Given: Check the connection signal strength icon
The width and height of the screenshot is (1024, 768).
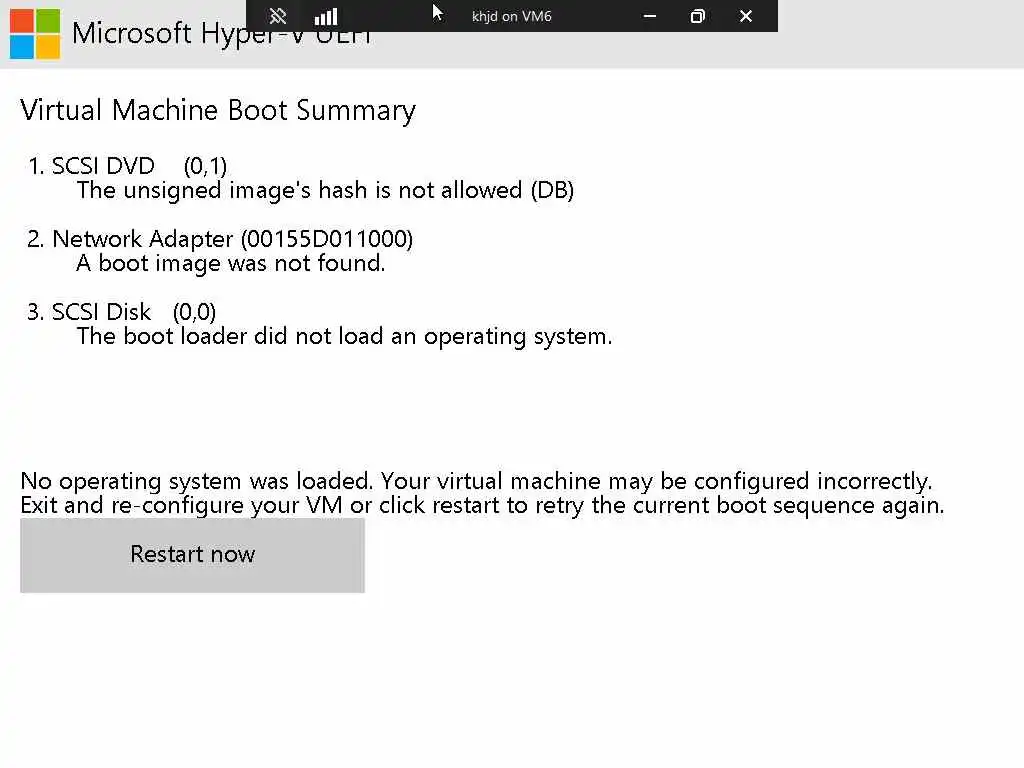Looking at the screenshot, I should click(x=326, y=16).
